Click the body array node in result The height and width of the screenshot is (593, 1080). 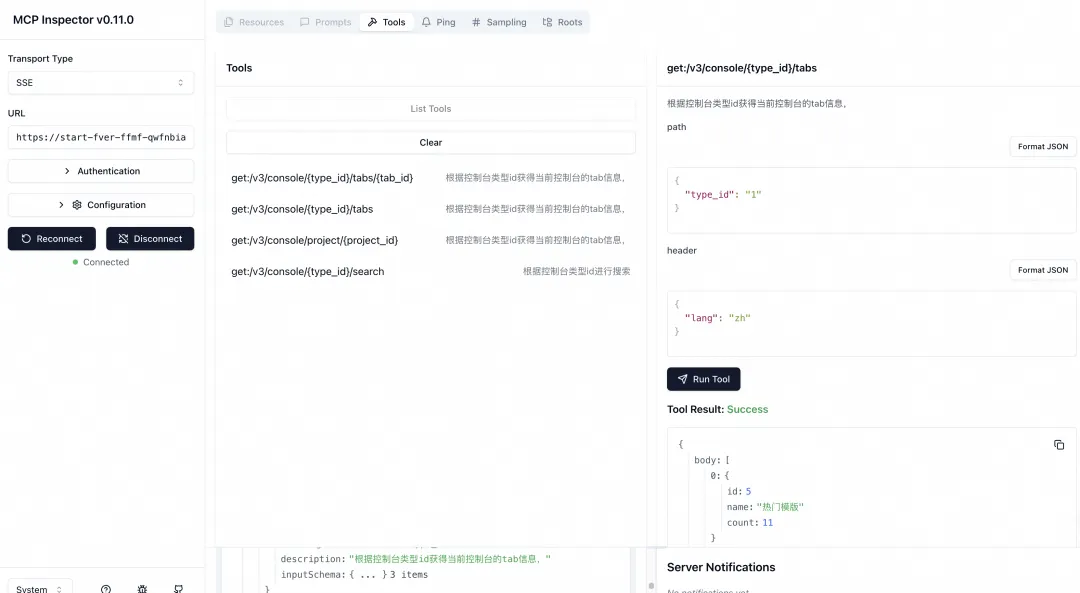(712, 460)
